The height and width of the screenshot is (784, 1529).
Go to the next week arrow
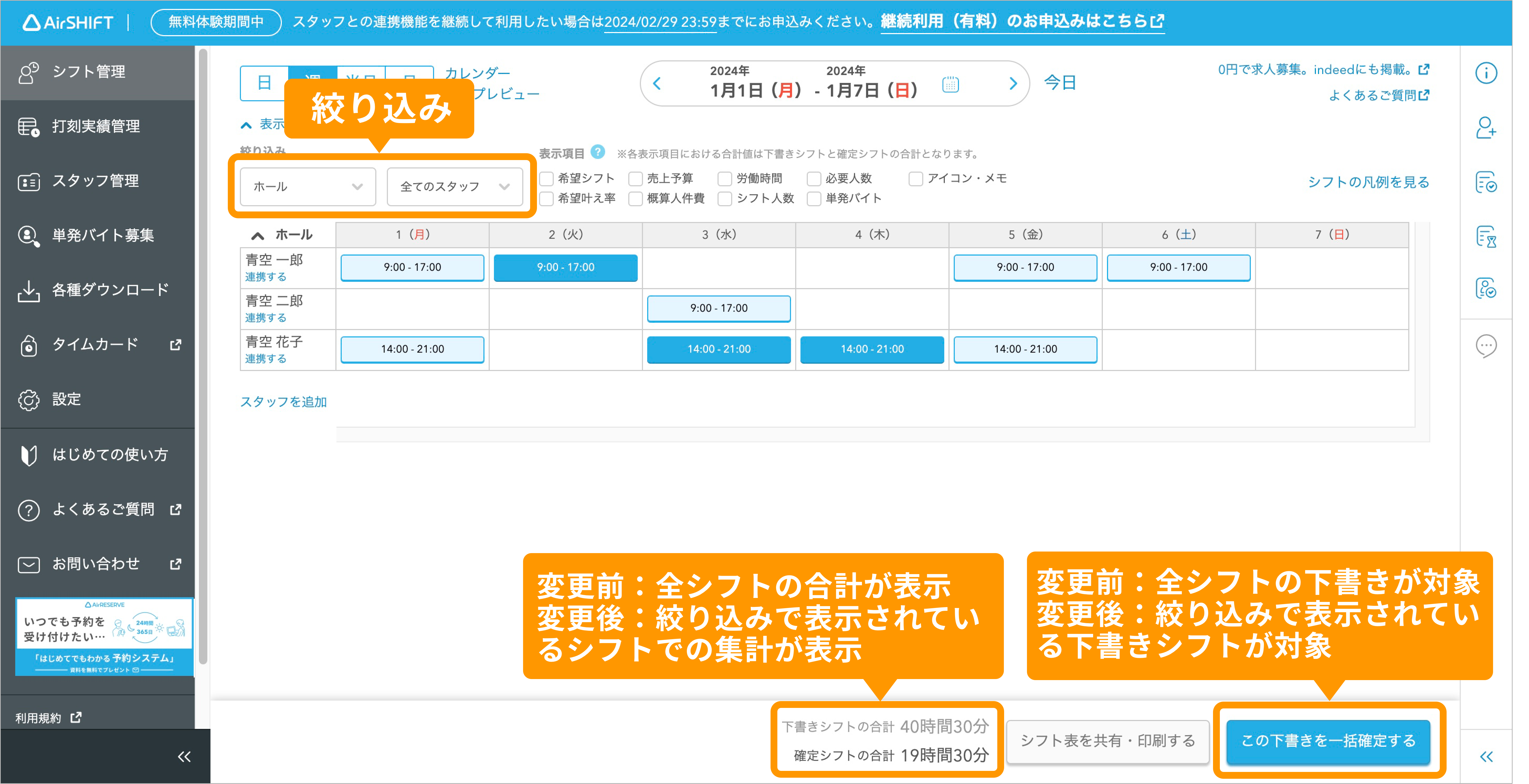(1013, 84)
